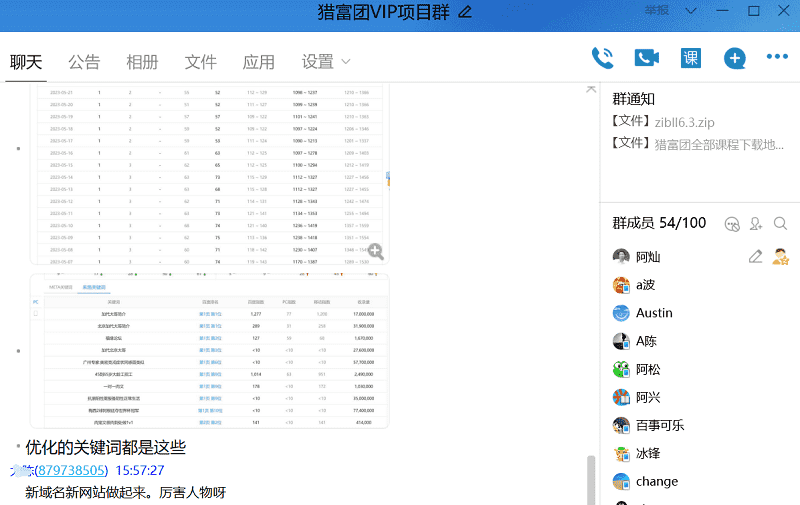Open the 群通知 header
This screenshot has width=800, height=505.
pos(633,99)
